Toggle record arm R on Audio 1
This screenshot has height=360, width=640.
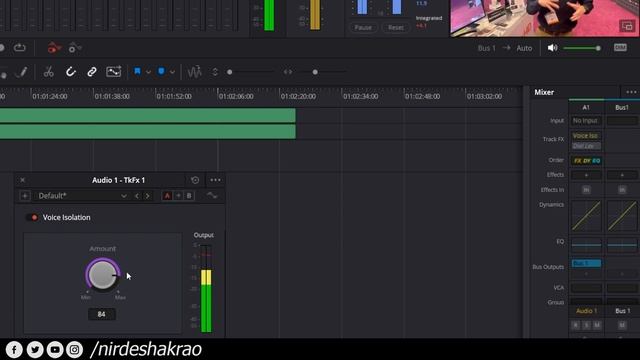tap(576, 325)
